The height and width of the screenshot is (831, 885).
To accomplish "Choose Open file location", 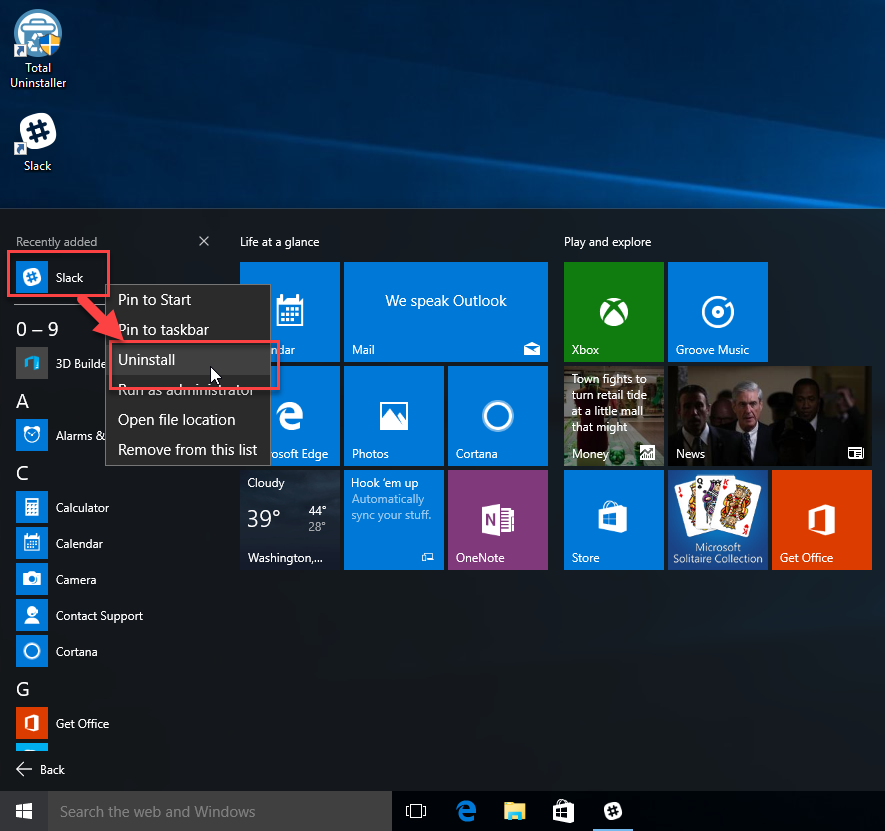I will coord(188,420).
